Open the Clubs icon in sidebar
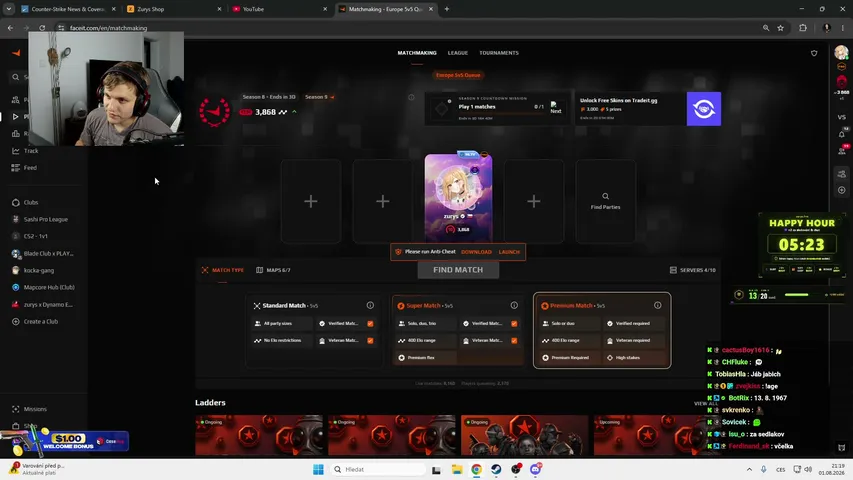Screen dimensions: 853x480 pyautogui.click(x=15, y=202)
